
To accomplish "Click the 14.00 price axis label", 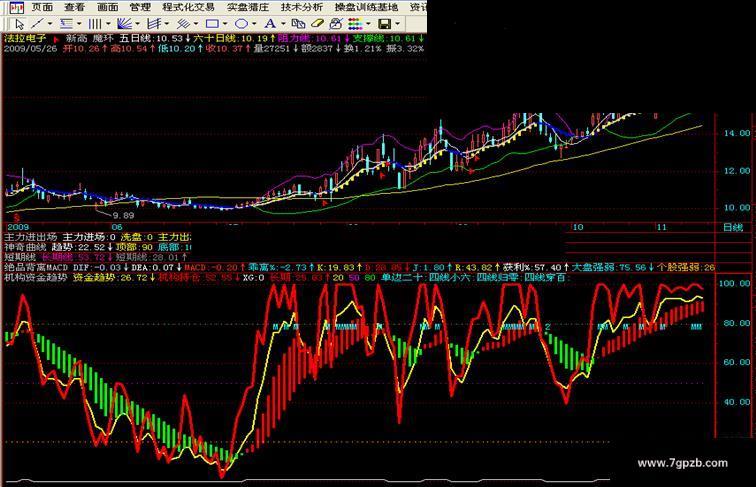I will [x=737, y=134].
